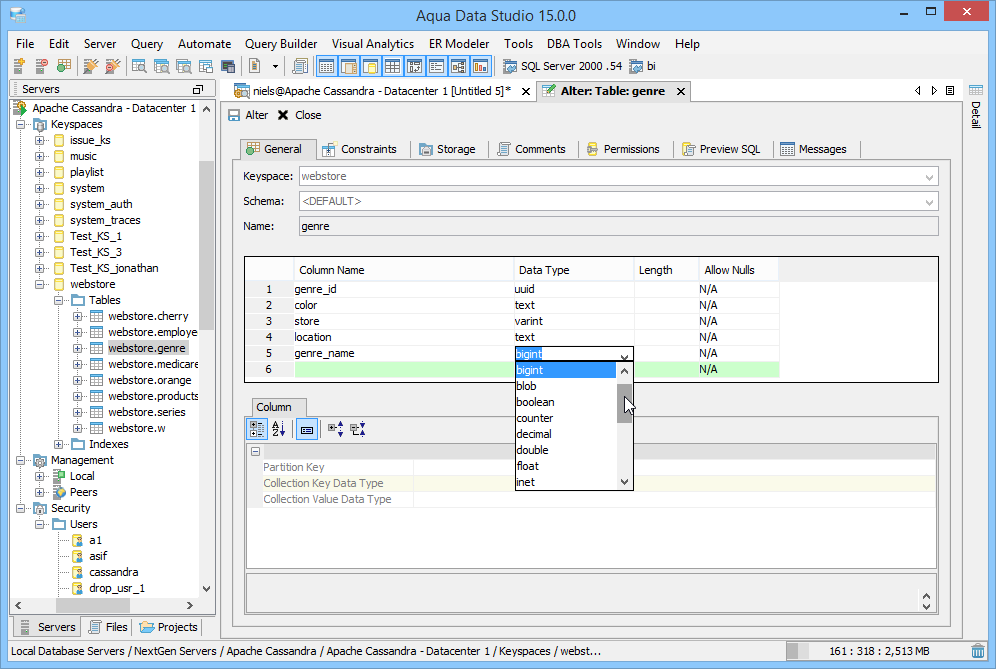Click the scroll tabs right arrow
The width and height of the screenshot is (996, 669).
tap(934, 91)
